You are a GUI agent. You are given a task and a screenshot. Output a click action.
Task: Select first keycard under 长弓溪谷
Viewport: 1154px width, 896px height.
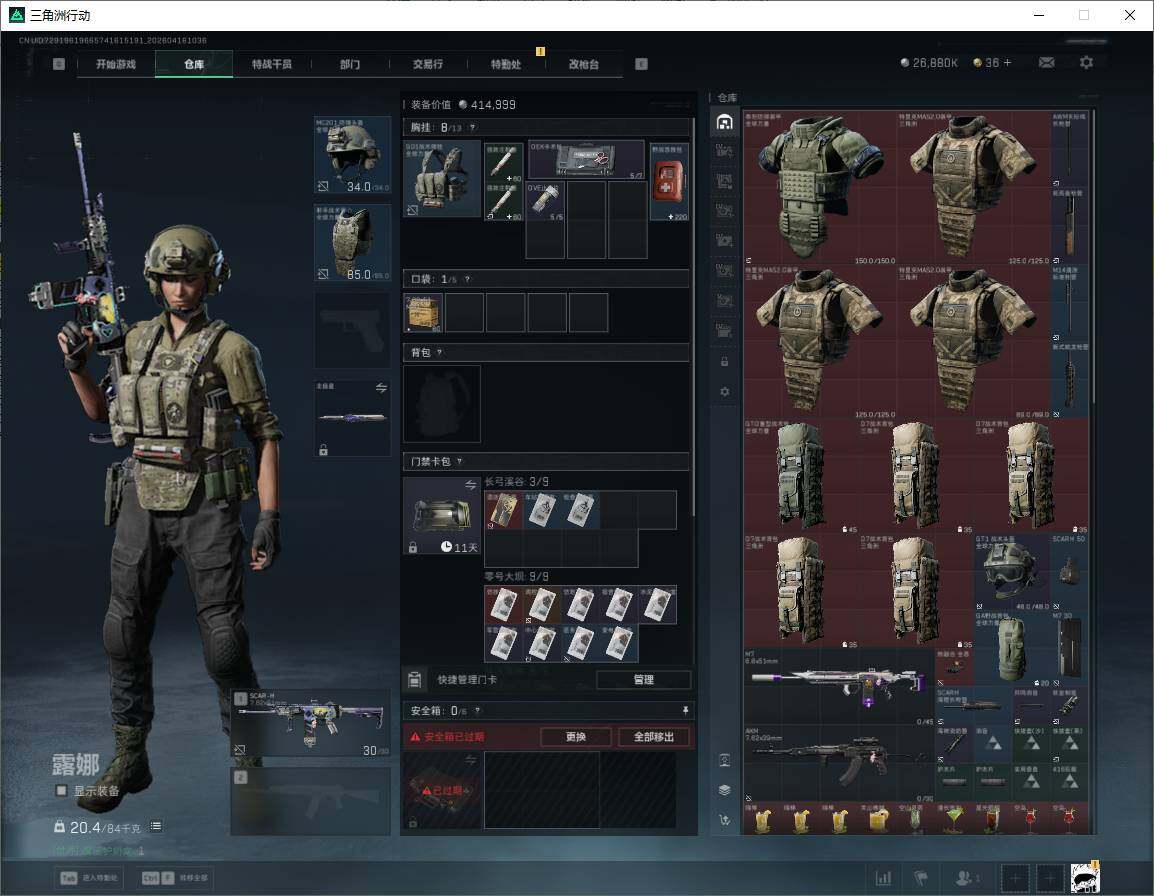coord(503,509)
